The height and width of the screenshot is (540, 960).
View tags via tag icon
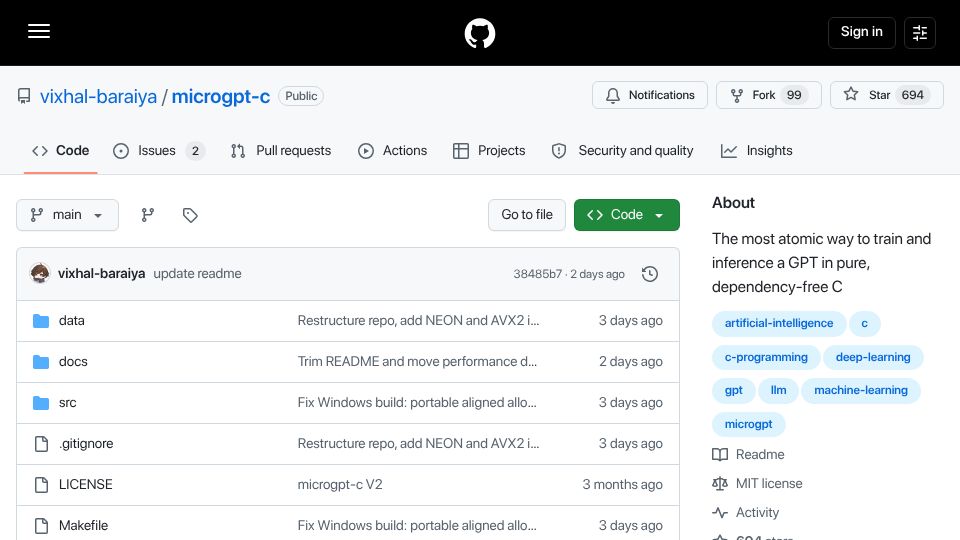tap(190, 215)
